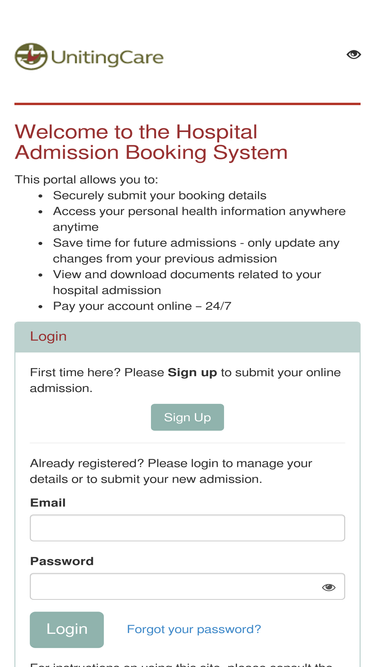
Task: Click the Login panel header
Action: click(x=187, y=336)
